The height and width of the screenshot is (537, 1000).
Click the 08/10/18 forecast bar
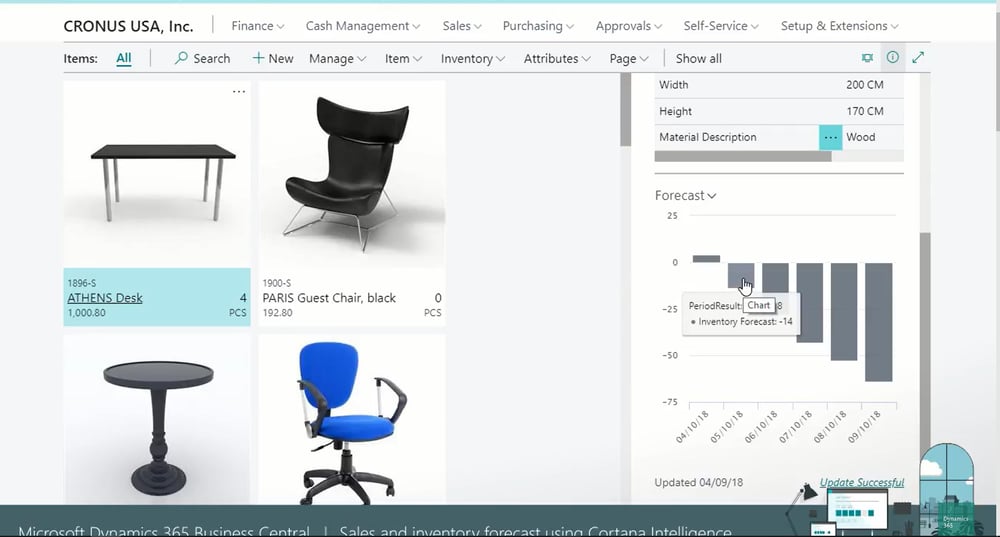tap(844, 312)
